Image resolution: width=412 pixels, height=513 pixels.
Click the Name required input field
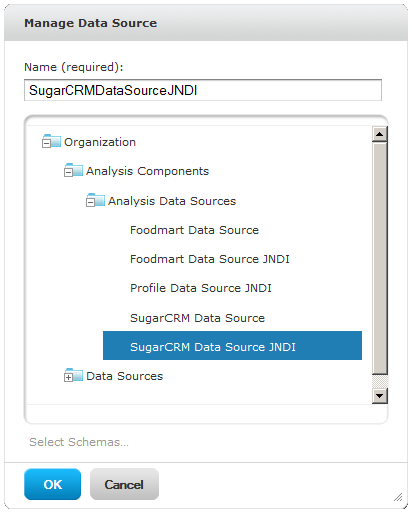203,90
